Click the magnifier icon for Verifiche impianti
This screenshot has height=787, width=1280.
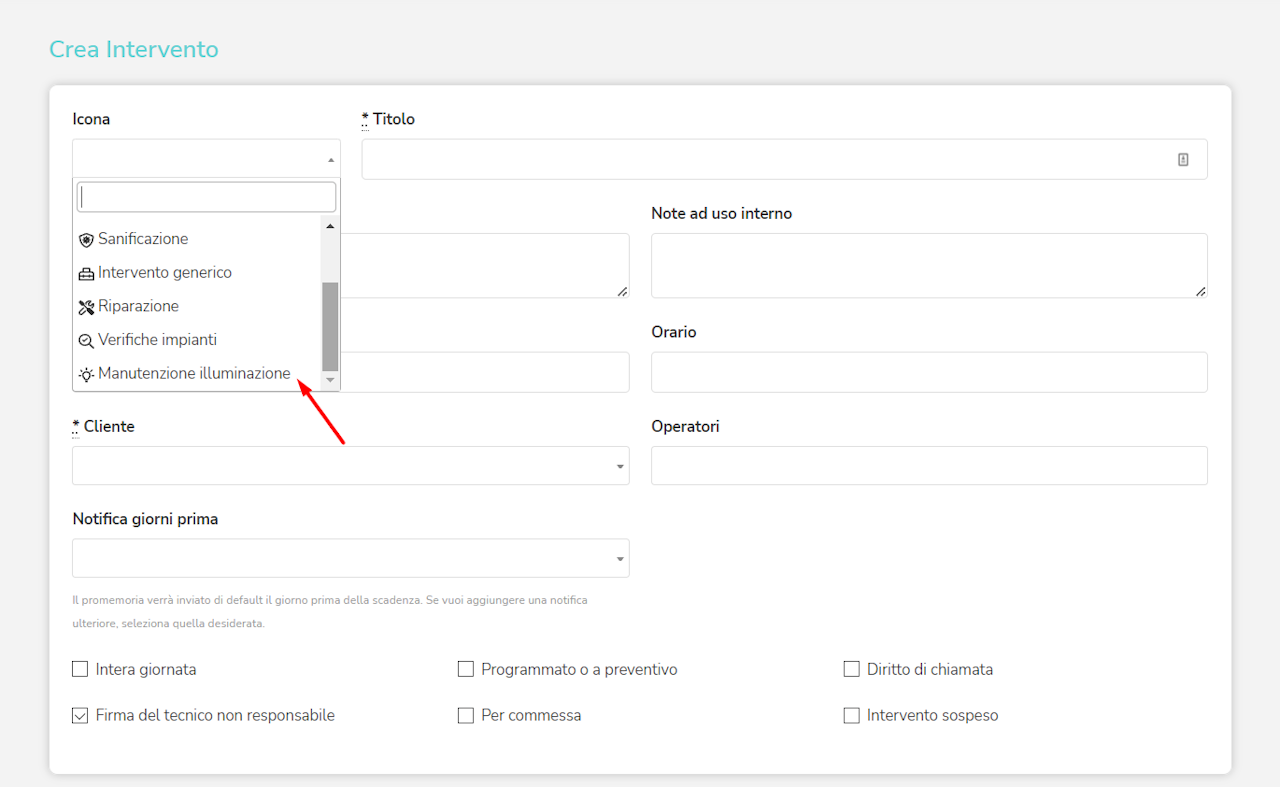click(86, 341)
